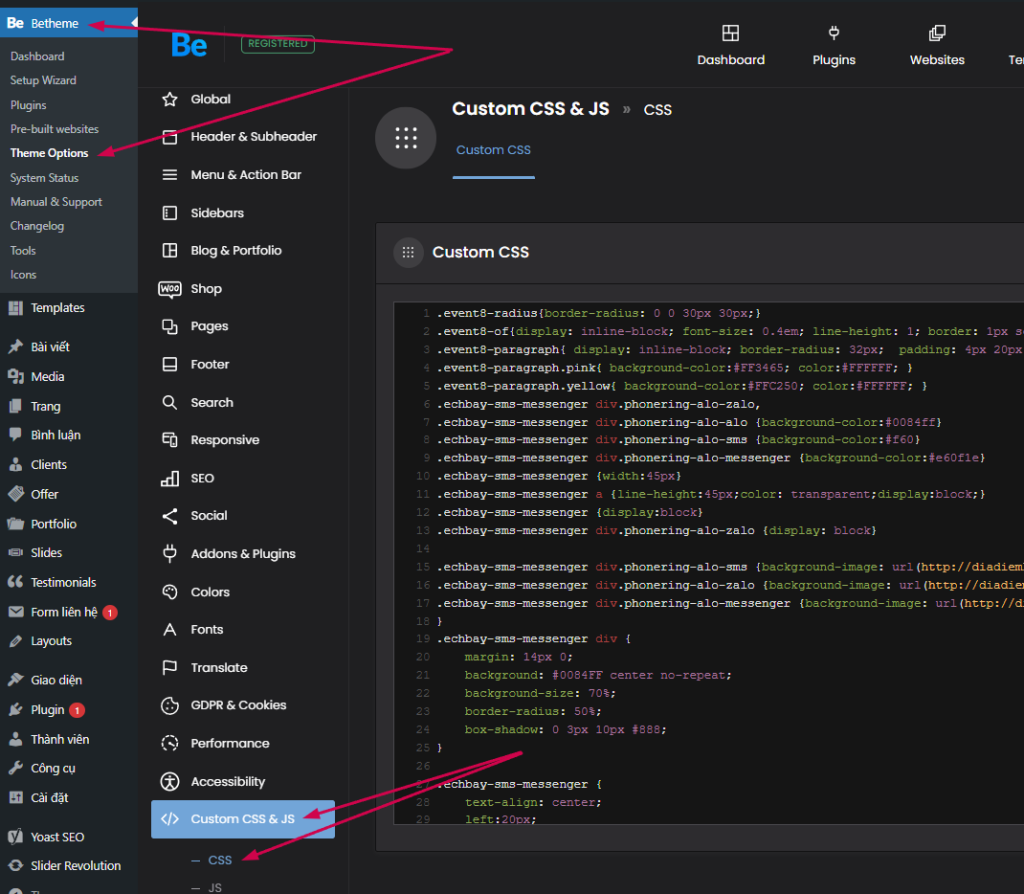
Task: Open System Status in sidebar
Action: pyautogui.click(x=44, y=178)
